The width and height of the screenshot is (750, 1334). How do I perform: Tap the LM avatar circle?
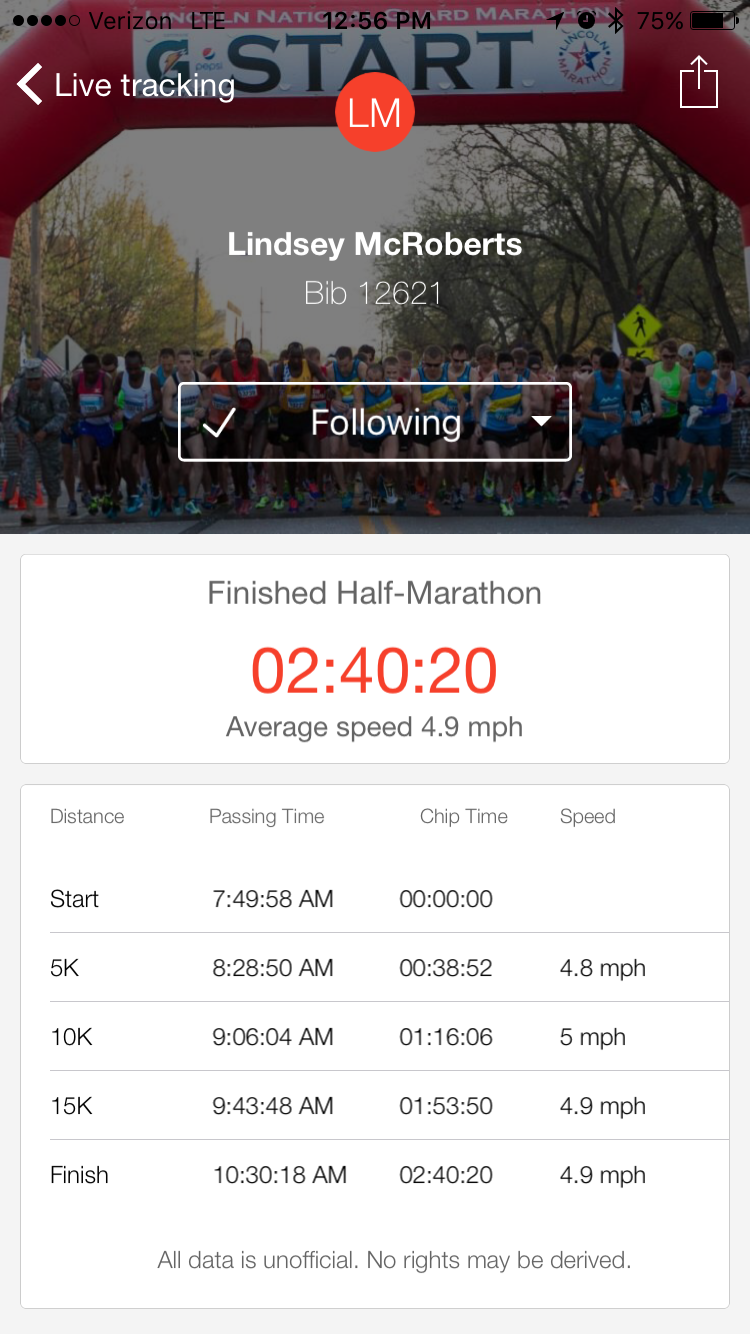(x=375, y=113)
